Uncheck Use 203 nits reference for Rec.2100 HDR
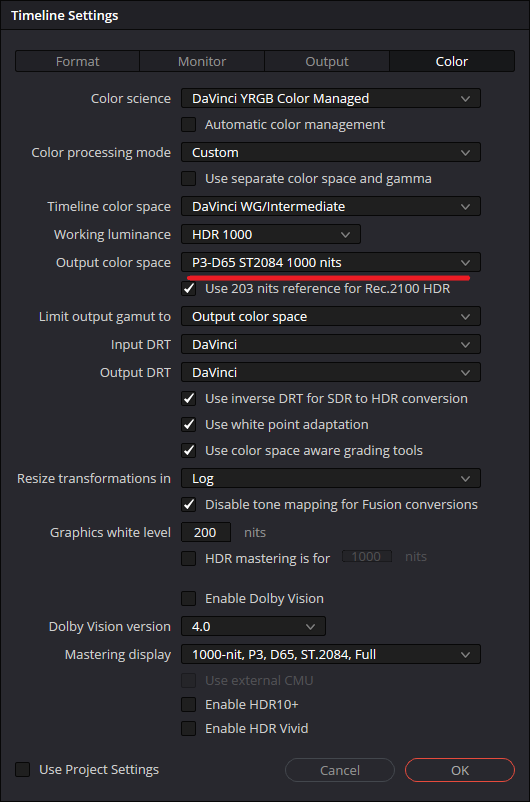The image size is (530, 802). [189, 288]
